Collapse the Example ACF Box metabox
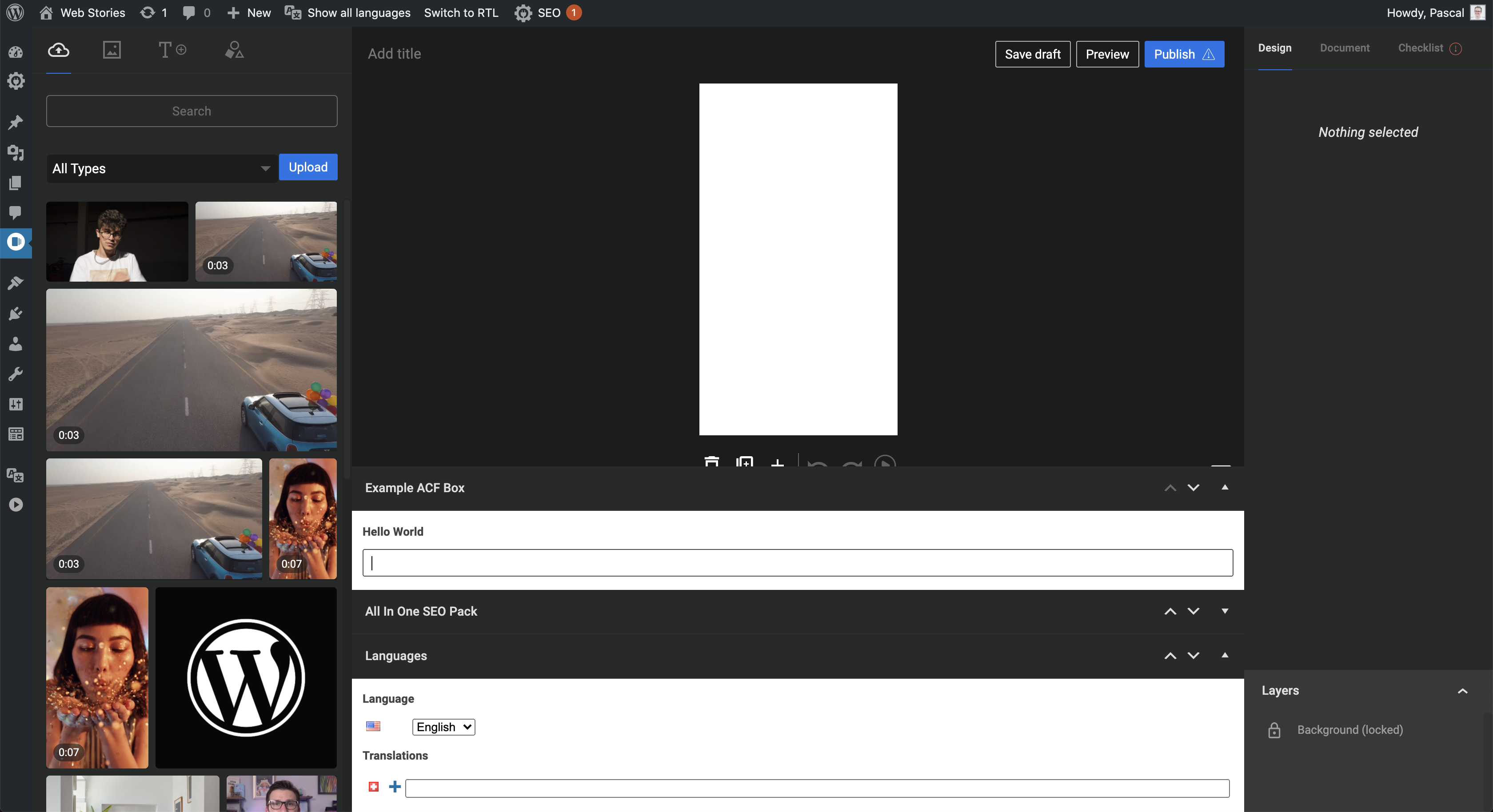The width and height of the screenshot is (1493, 812). pyautogui.click(x=1224, y=487)
